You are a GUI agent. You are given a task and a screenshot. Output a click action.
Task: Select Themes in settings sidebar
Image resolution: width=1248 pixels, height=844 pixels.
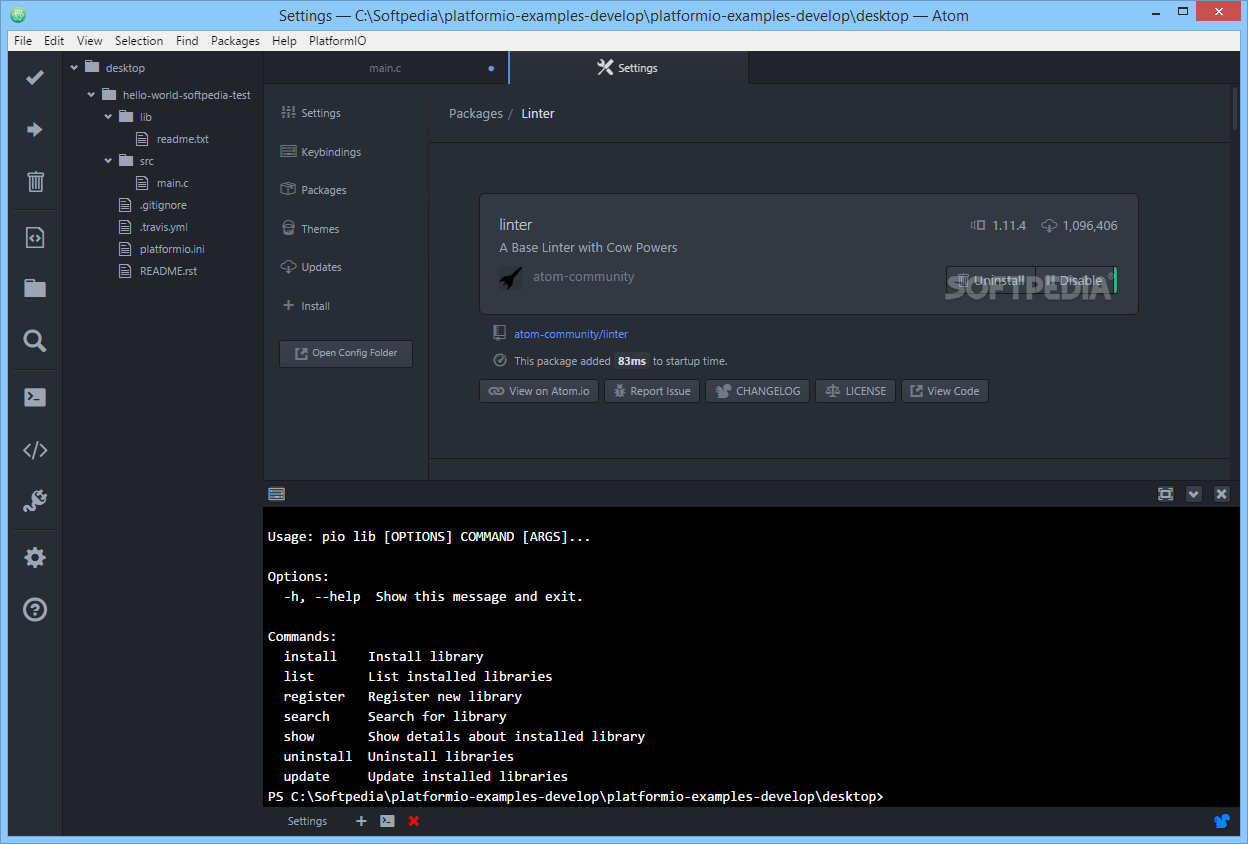[x=310, y=229]
